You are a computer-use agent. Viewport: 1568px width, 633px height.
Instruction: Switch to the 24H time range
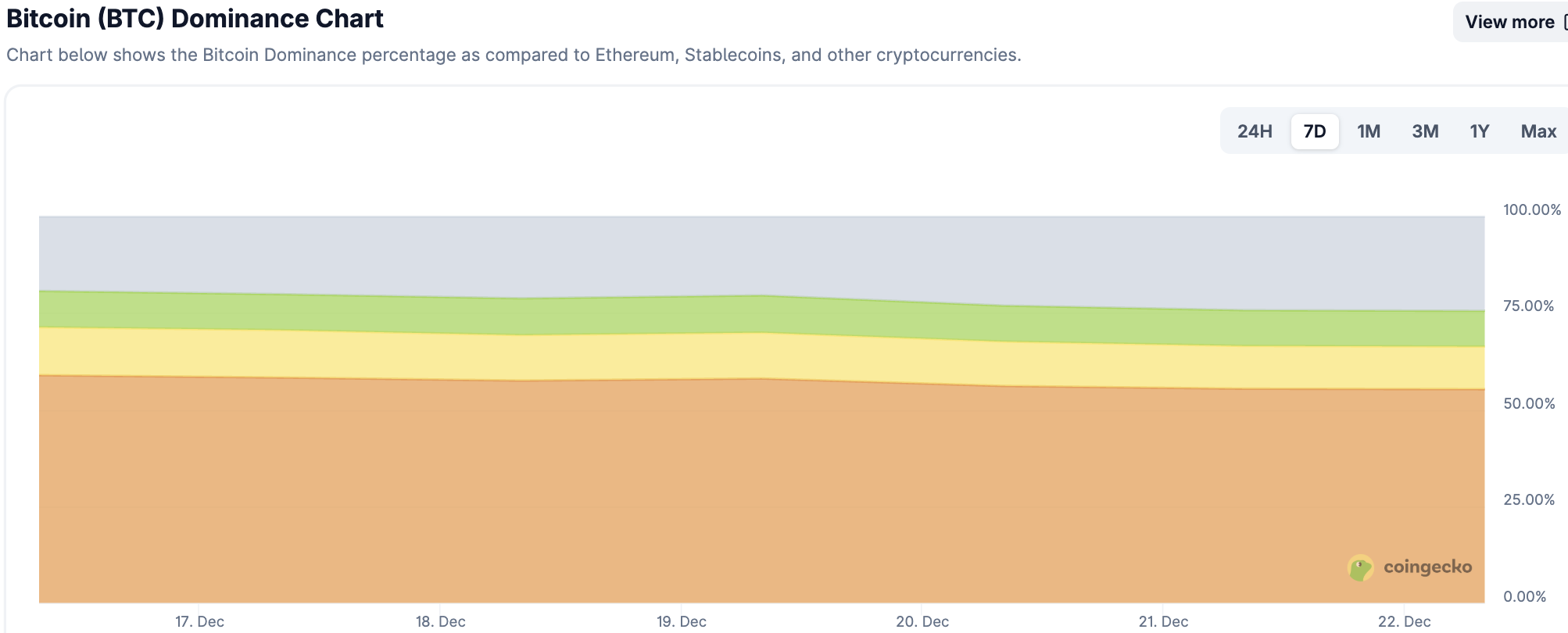pos(1255,131)
